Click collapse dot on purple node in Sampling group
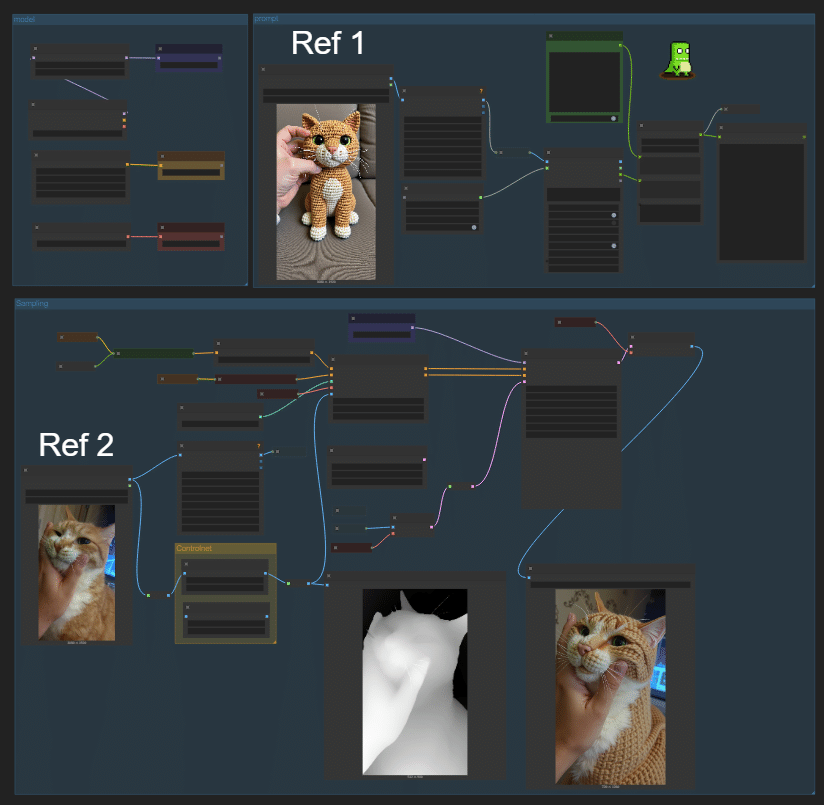The width and height of the screenshot is (824, 805). [353, 318]
